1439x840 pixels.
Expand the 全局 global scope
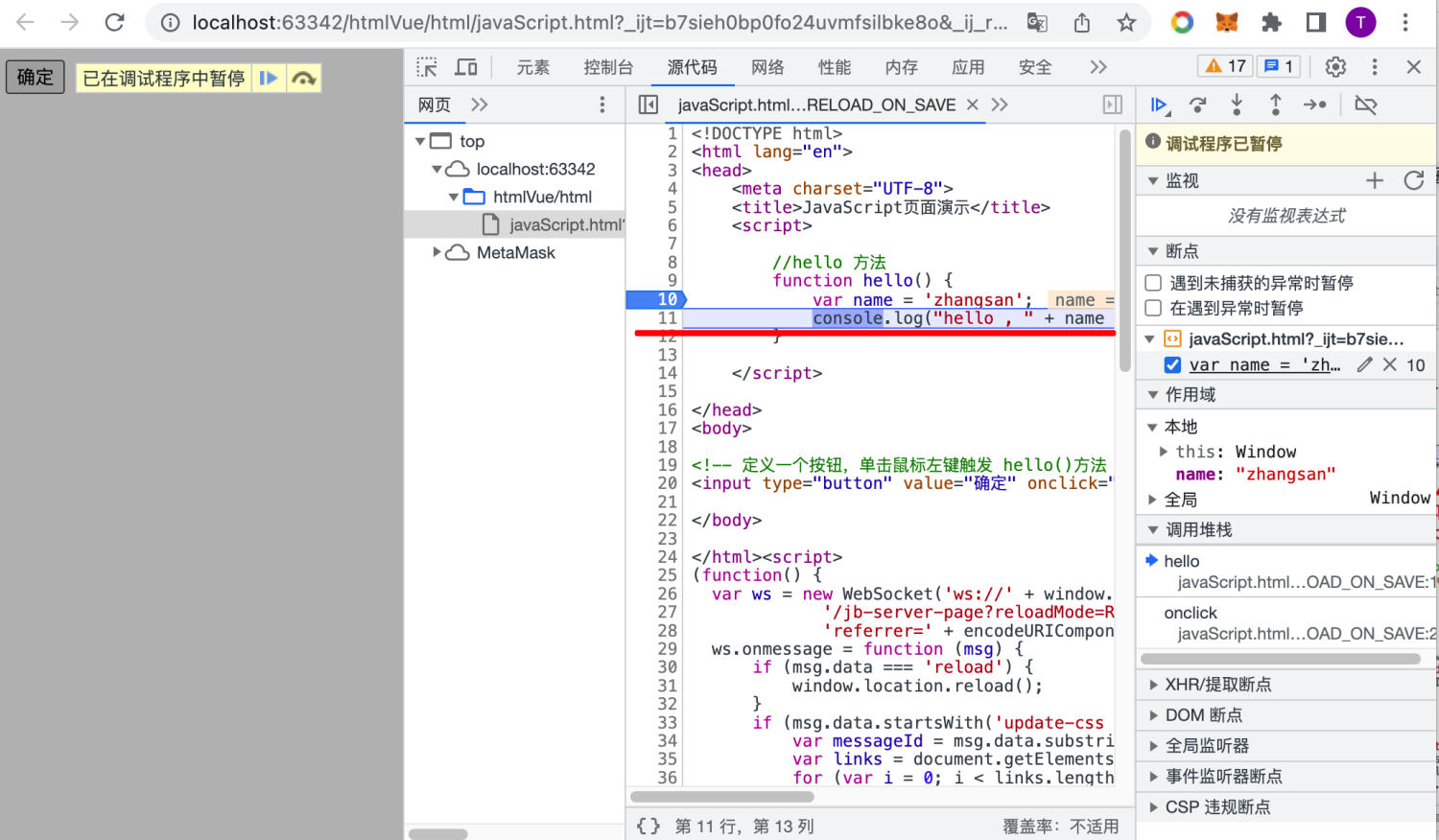[1153, 500]
